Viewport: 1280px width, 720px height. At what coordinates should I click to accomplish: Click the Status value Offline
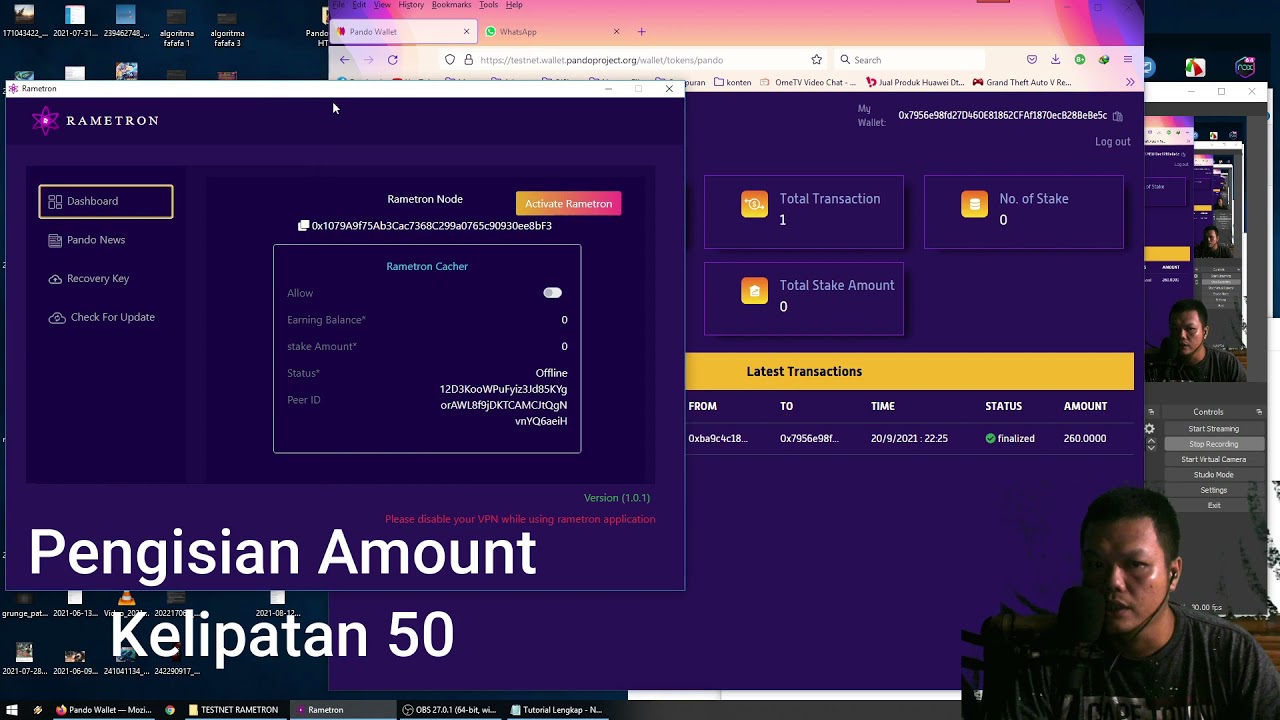pyautogui.click(x=551, y=373)
